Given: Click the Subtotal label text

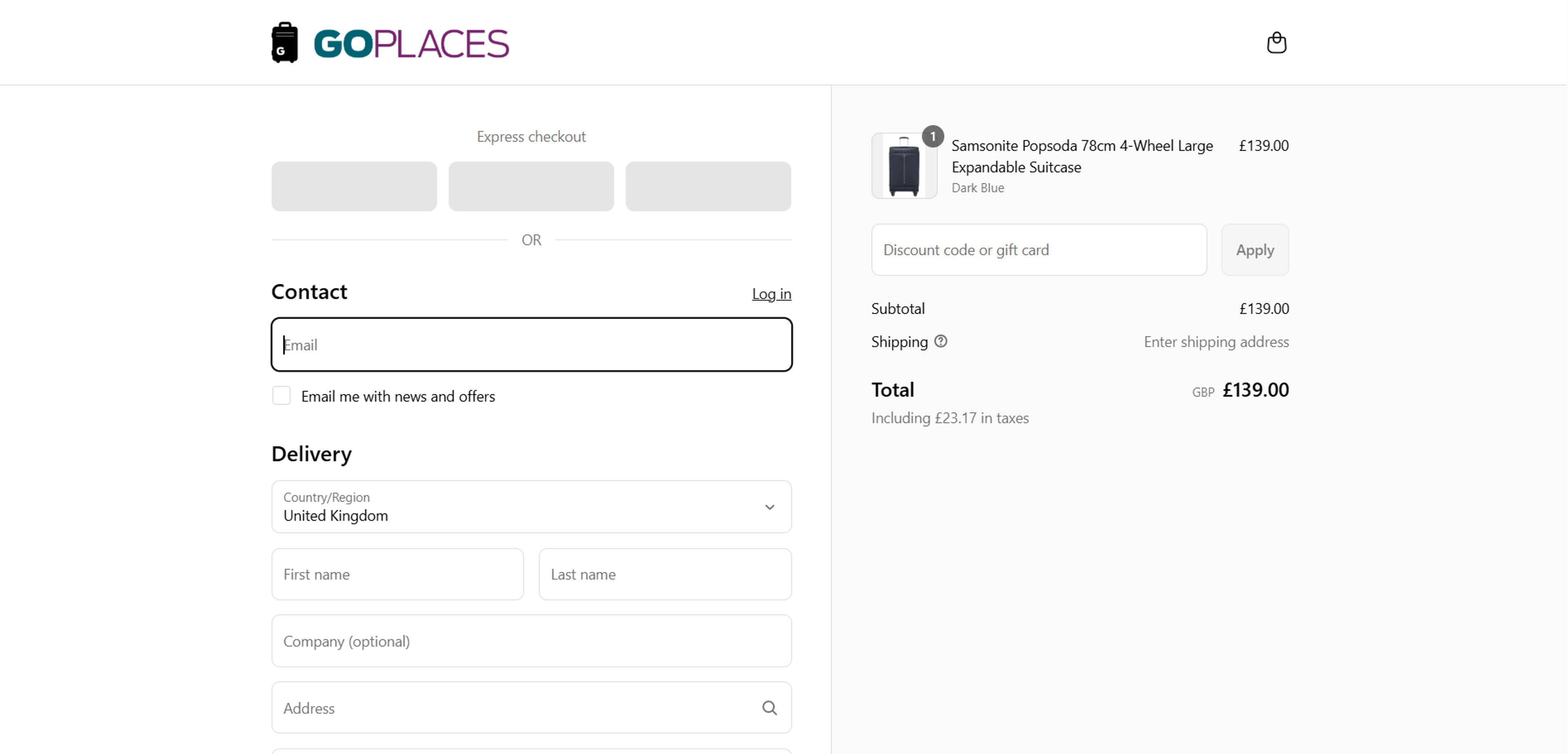Looking at the screenshot, I should click(x=898, y=309).
